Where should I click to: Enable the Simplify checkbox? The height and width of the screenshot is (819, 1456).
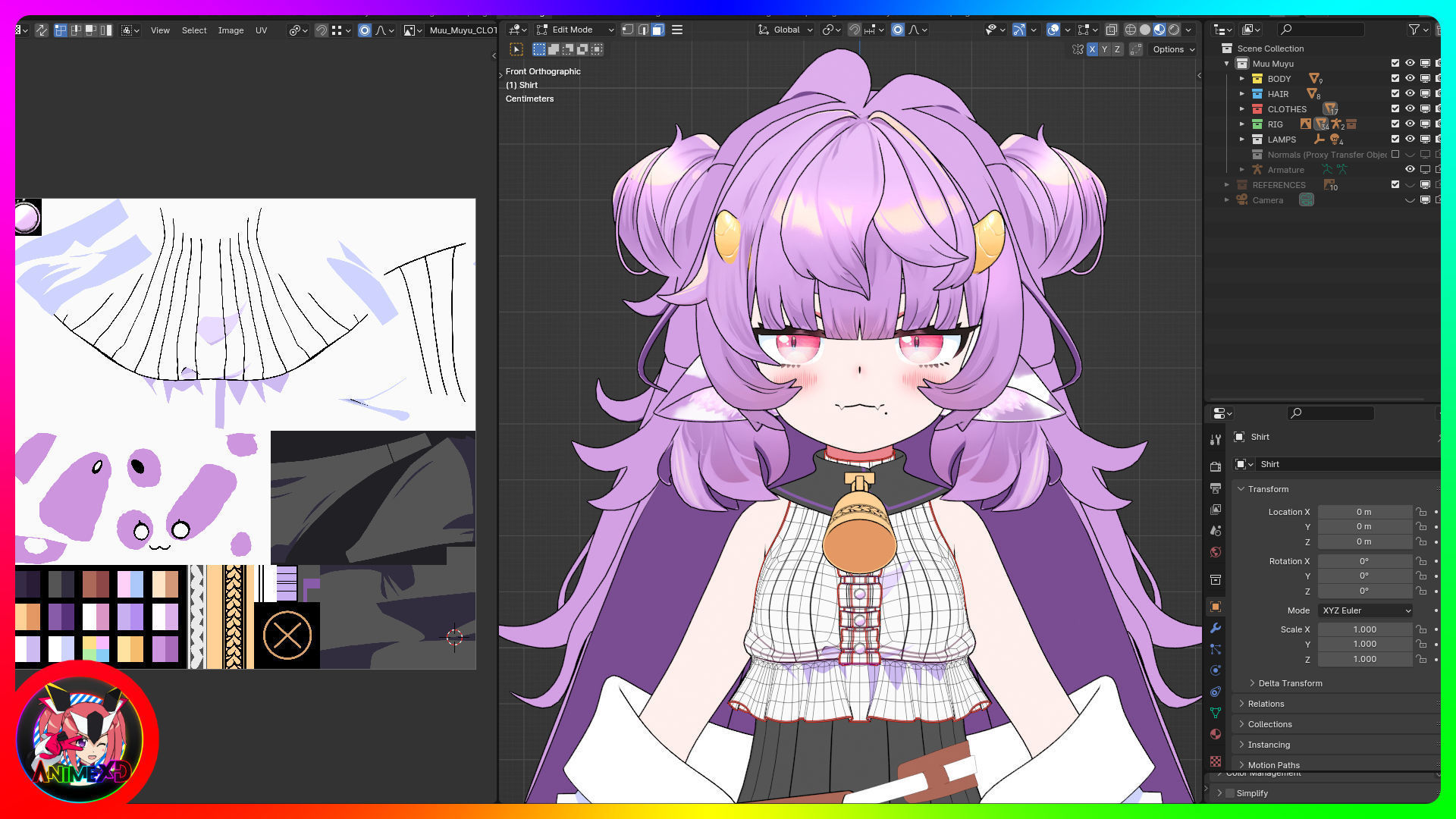1230,793
